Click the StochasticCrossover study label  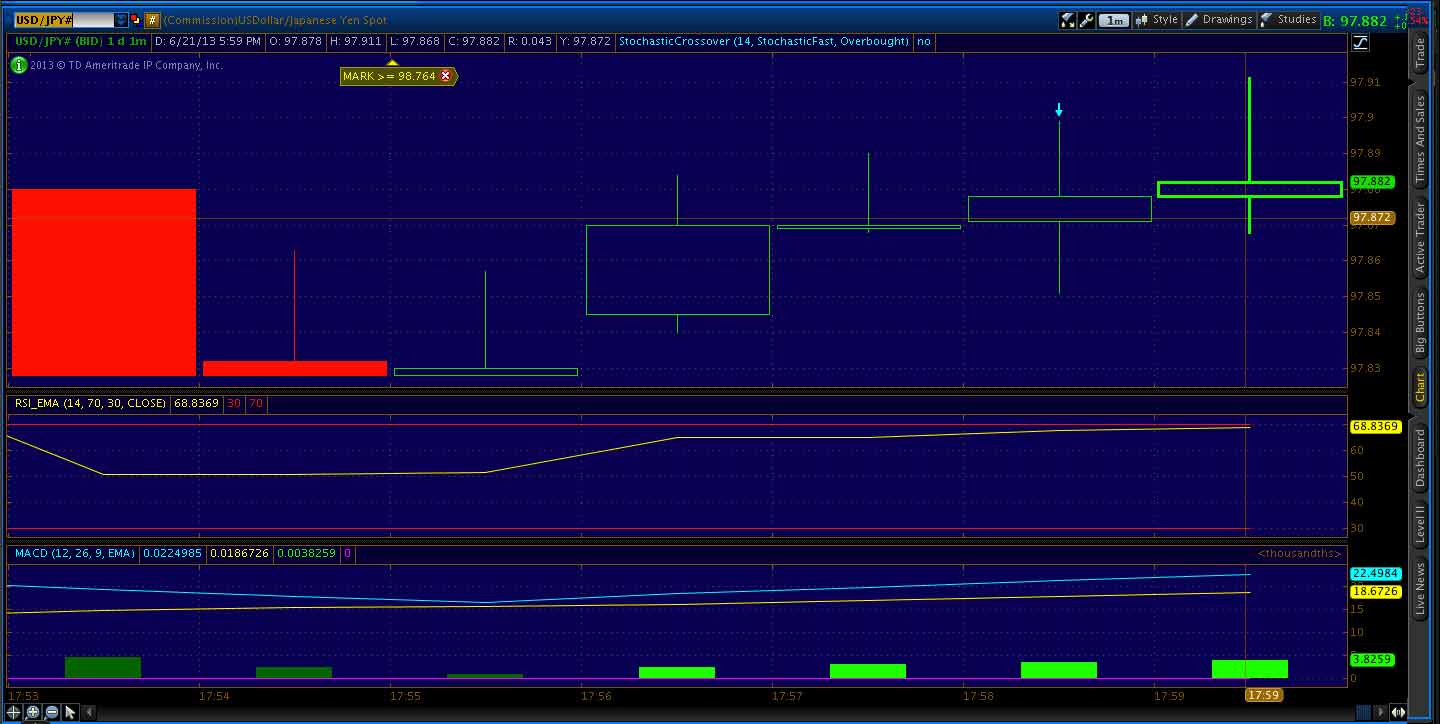(x=764, y=42)
